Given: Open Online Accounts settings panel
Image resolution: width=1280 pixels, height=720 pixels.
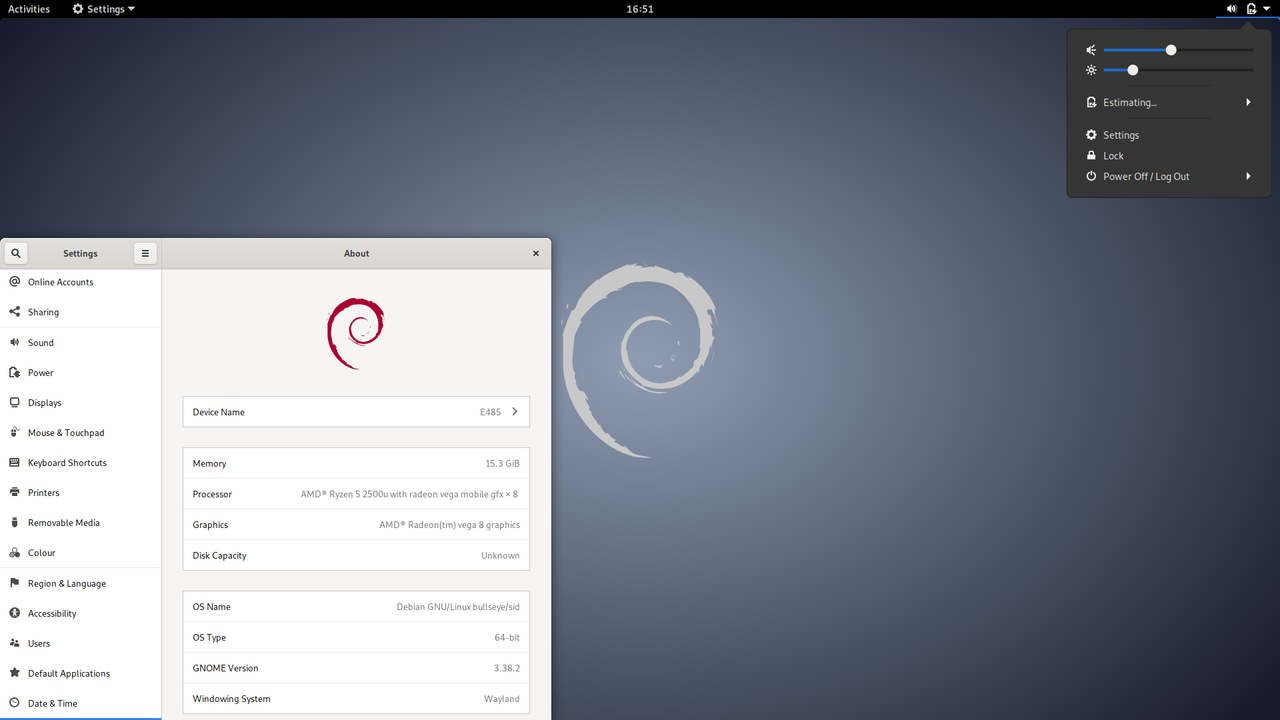Looking at the screenshot, I should tap(80, 282).
